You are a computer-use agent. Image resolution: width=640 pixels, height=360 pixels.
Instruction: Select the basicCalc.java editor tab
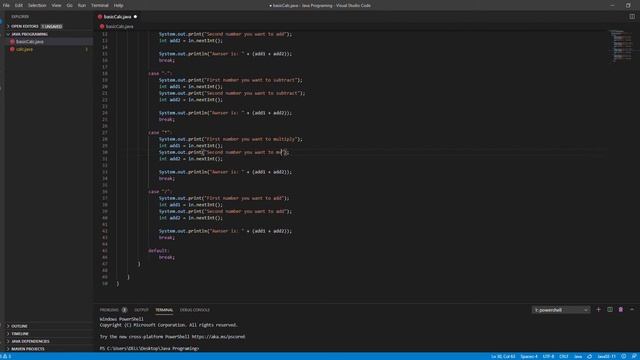(x=118, y=17)
